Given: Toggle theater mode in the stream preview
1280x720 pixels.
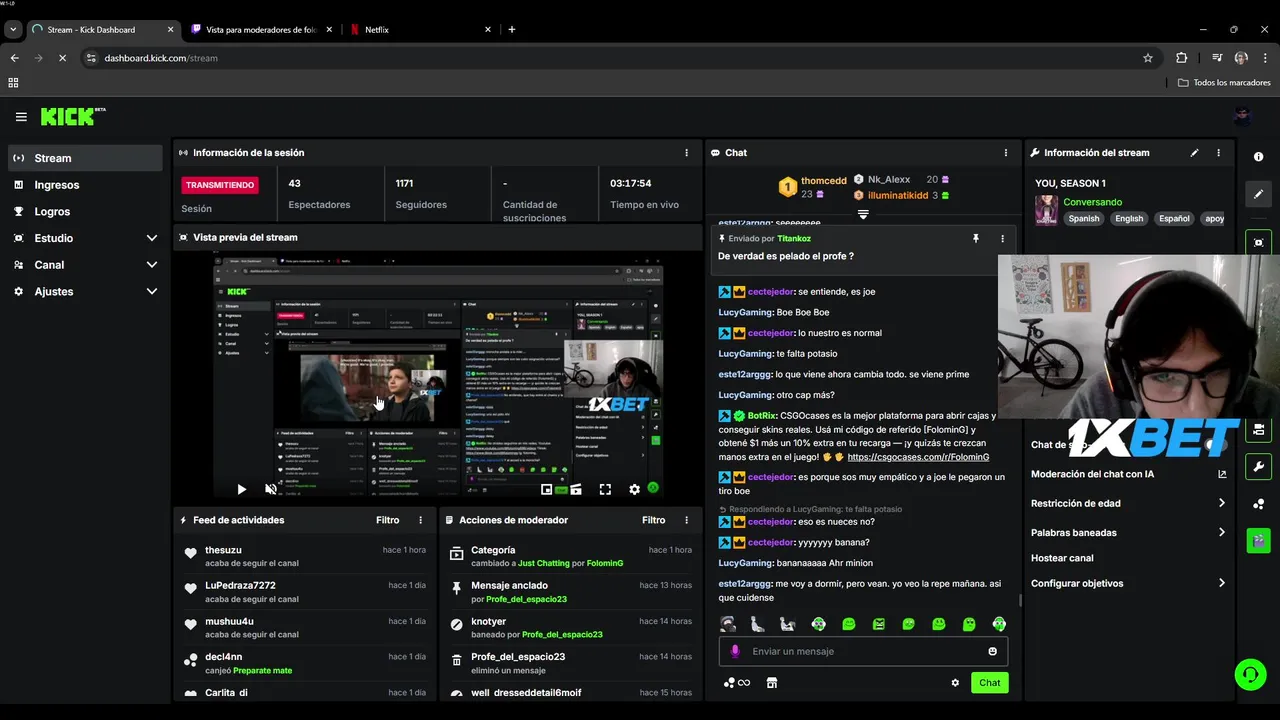Looking at the screenshot, I should pyautogui.click(x=576, y=489).
